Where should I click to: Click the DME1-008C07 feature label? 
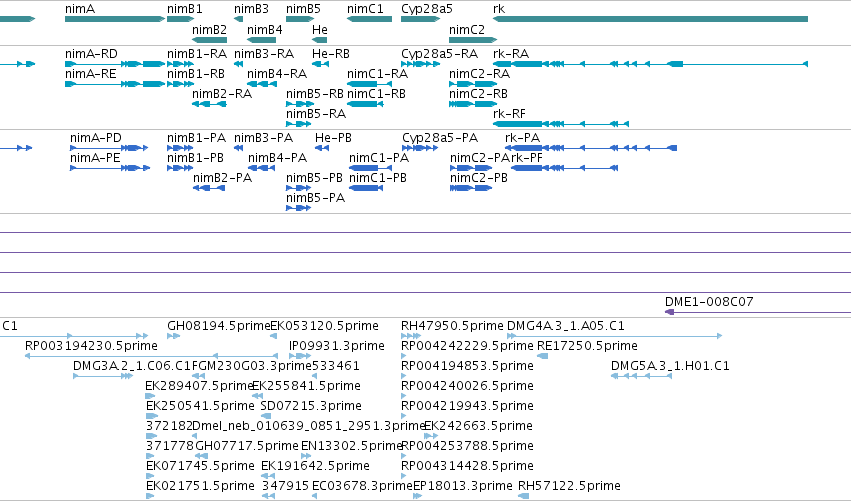(x=709, y=302)
